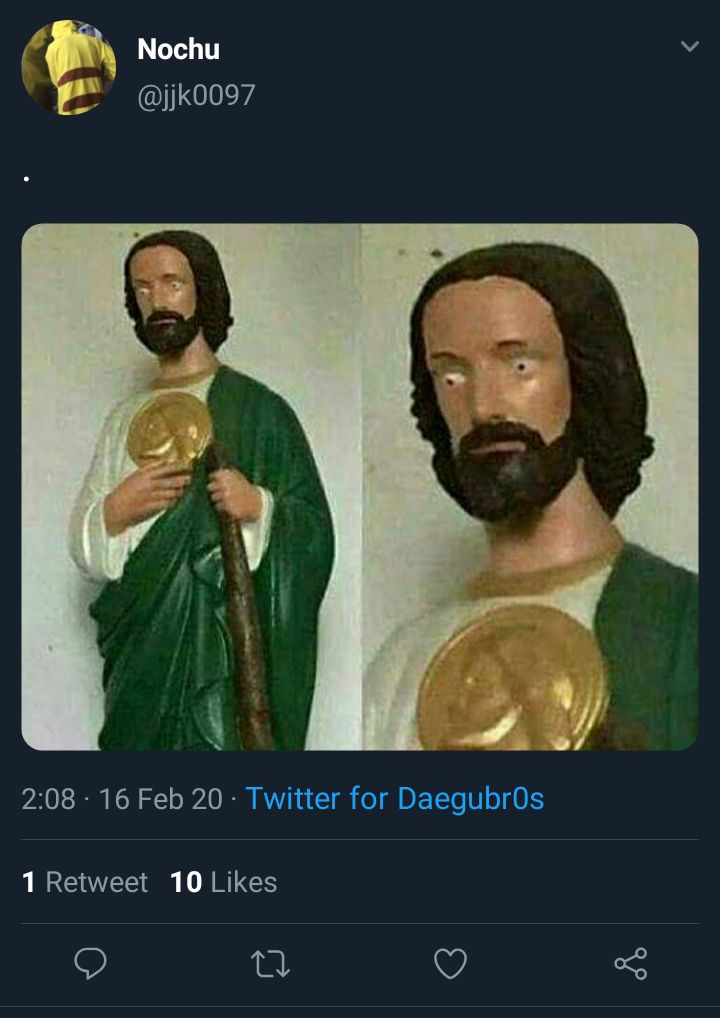
Task: Tap the single-dot tweet text
Action: pyautogui.click(x=26, y=179)
